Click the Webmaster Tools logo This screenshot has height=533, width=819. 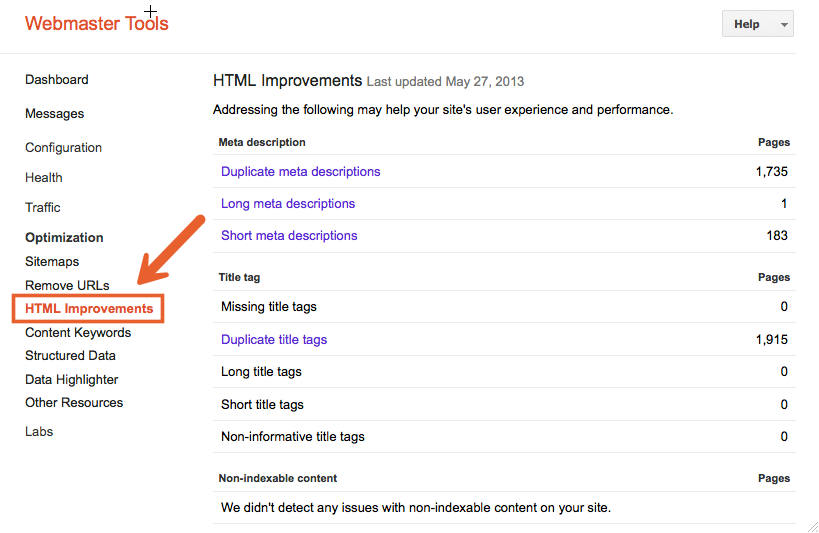coord(97,23)
